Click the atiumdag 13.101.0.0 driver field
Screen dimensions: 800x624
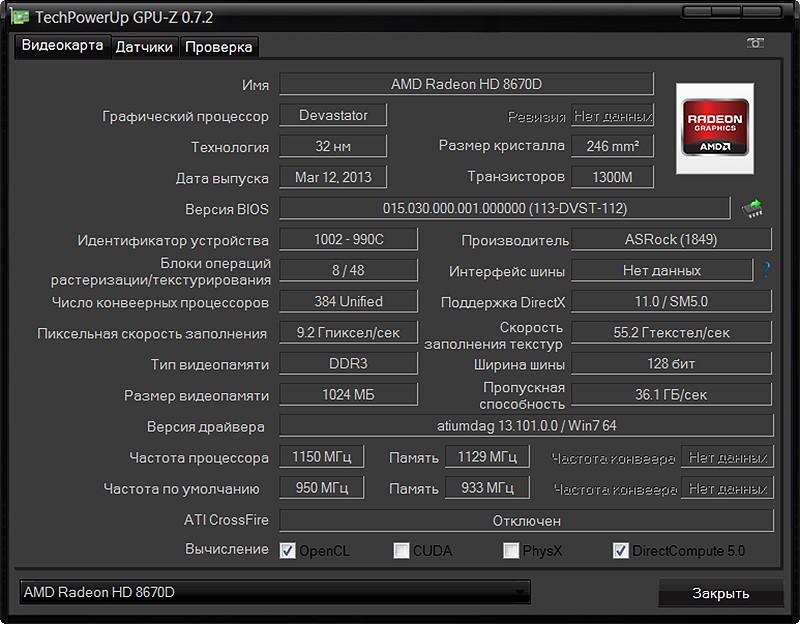click(x=527, y=426)
